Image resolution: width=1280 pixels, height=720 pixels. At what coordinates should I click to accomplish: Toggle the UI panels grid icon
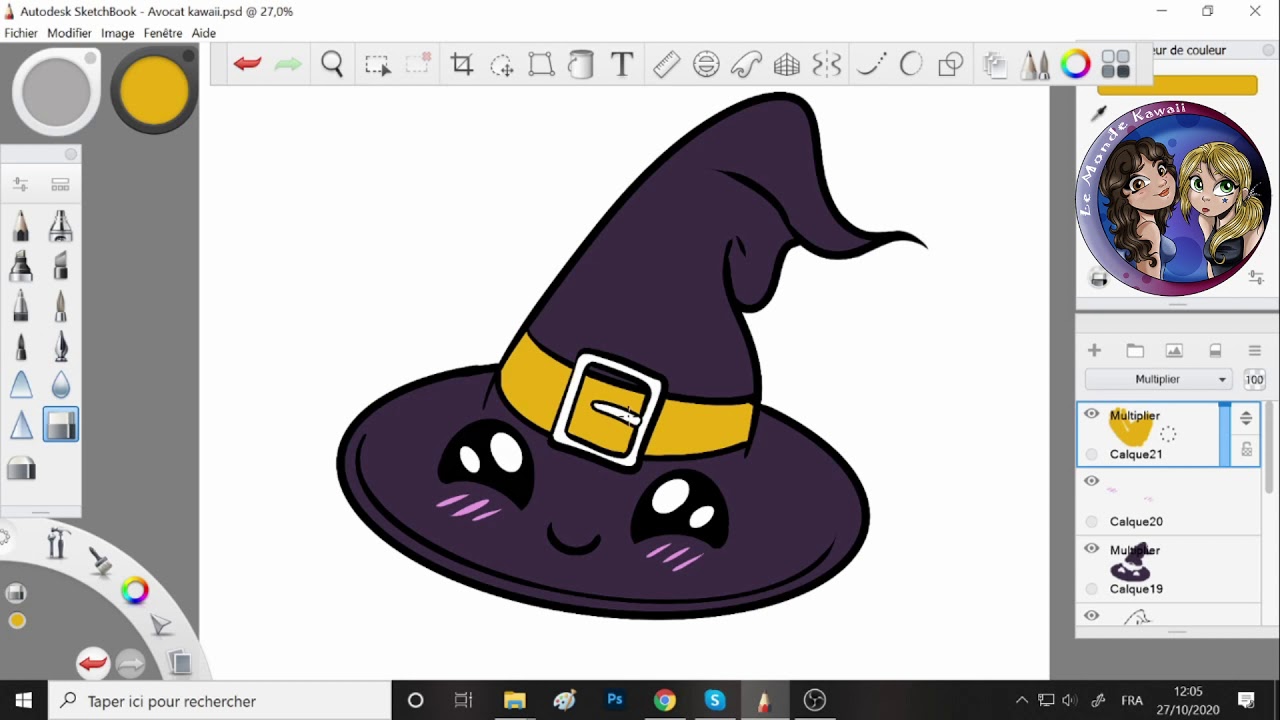tap(1115, 65)
